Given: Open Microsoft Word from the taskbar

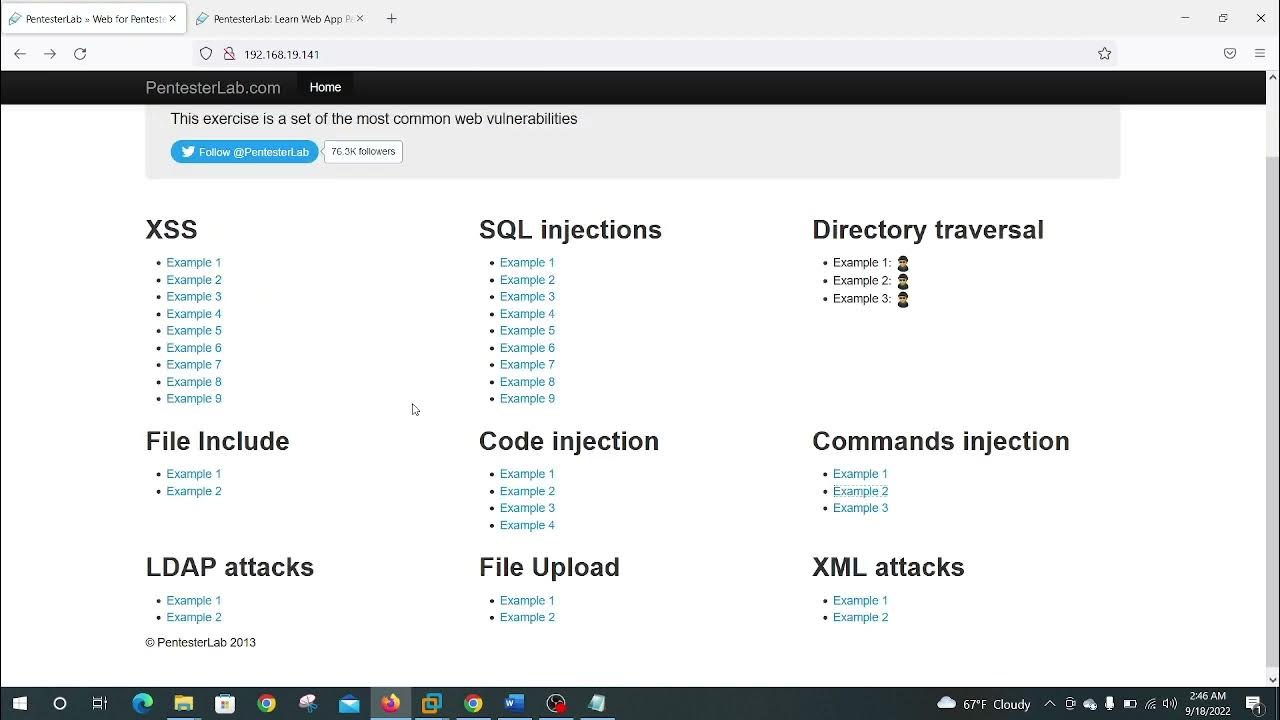Looking at the screenshot, I should 514,703.
